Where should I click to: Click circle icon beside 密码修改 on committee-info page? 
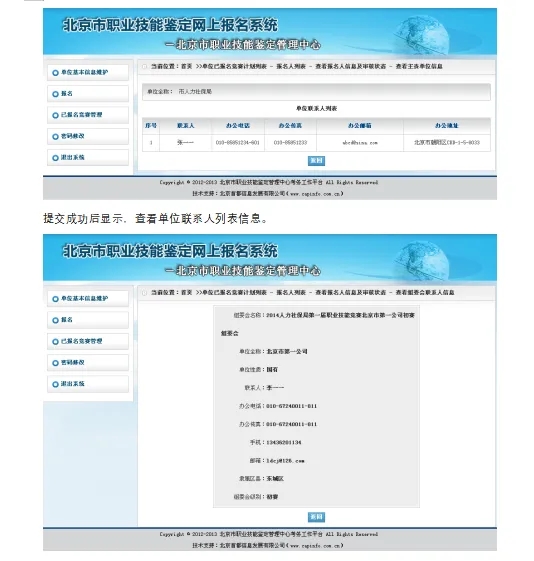coord(55,363)
